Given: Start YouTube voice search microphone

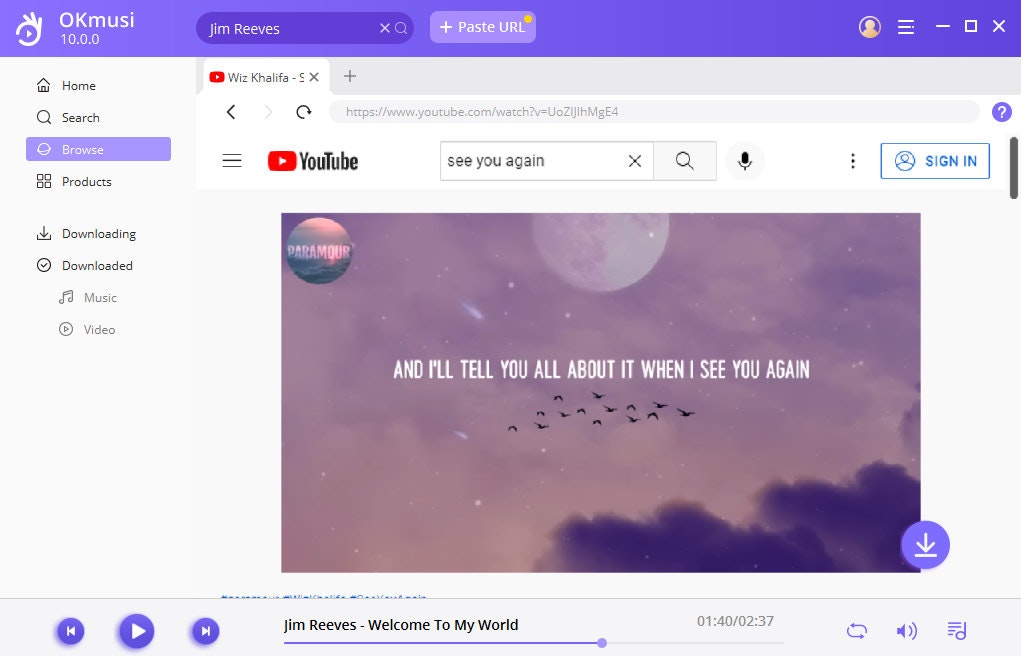Looking at the screenshot, I should [745, 160].
